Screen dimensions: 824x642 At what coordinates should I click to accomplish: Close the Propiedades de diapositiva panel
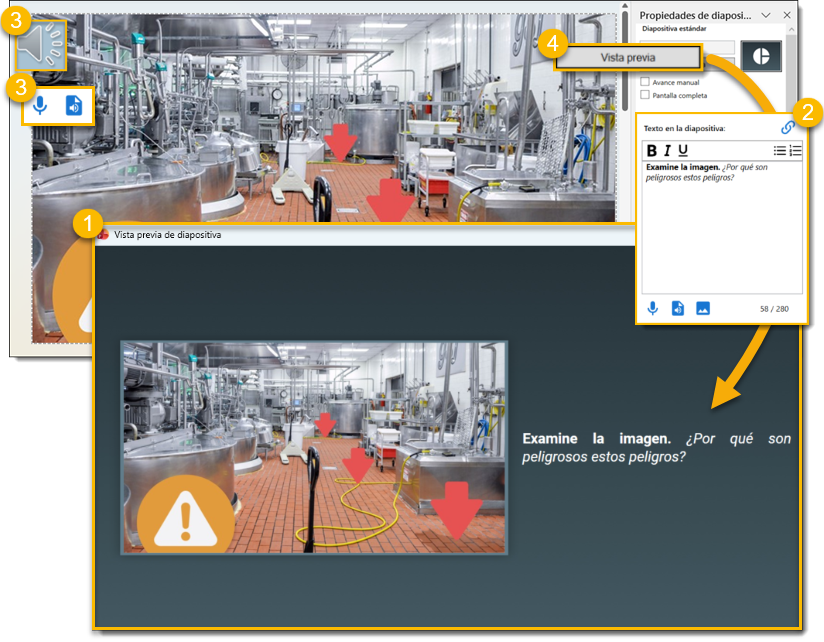tap(787, 15)
